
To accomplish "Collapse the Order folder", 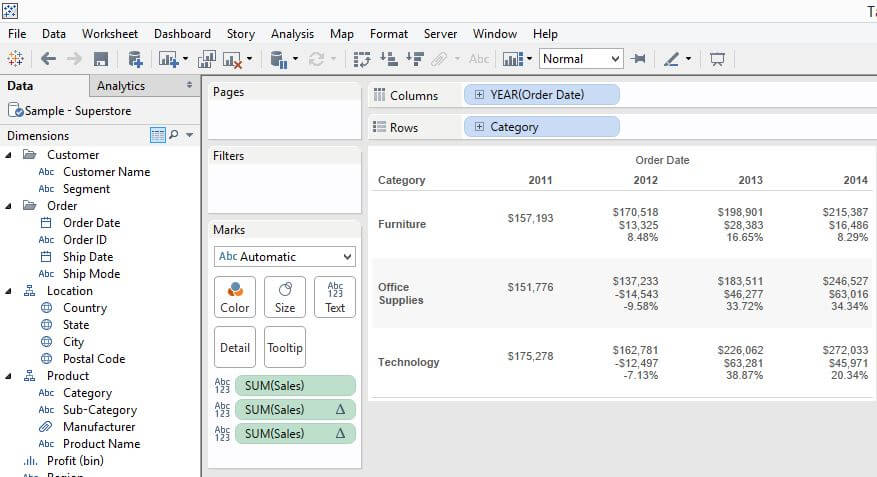I will tap(8, 206).
